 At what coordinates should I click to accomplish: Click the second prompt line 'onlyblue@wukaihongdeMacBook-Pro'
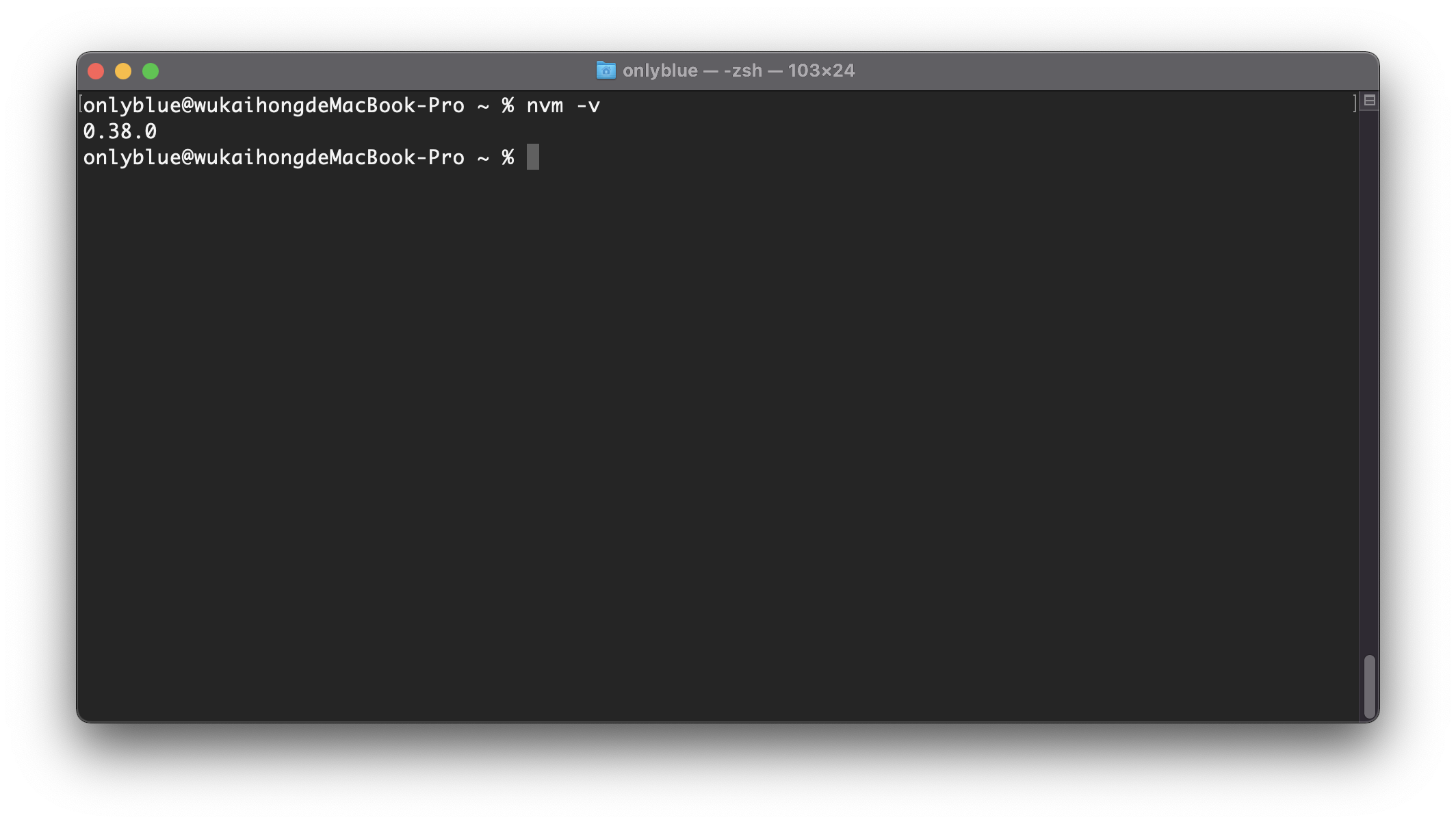point(274,157)
